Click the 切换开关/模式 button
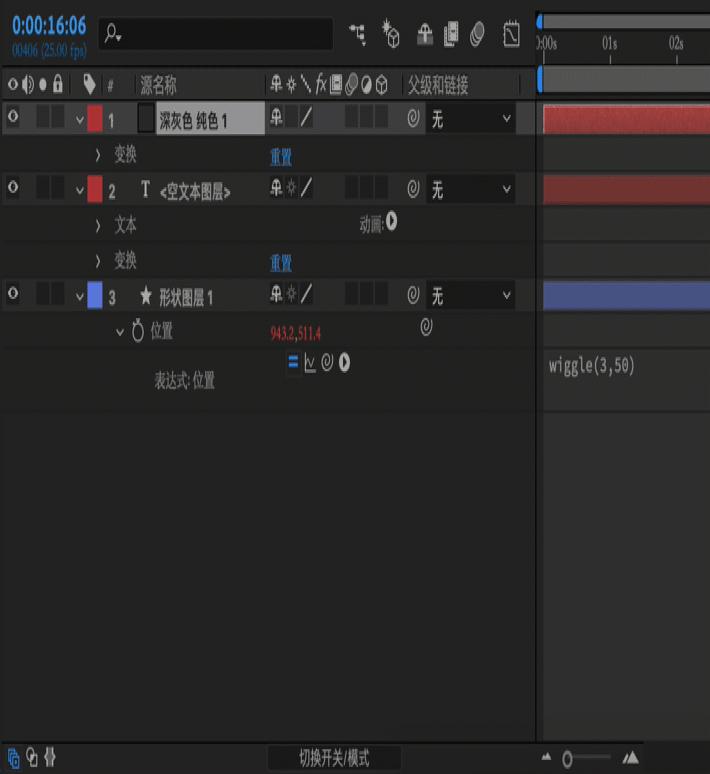The image size is (710, 774). [334, 758]
